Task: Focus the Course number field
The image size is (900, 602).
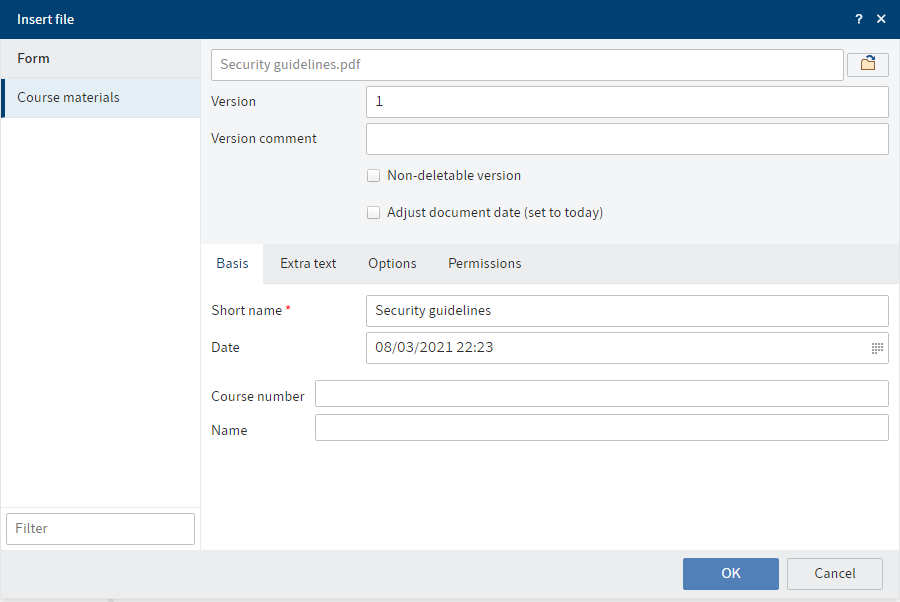Action: coord(602,394)
